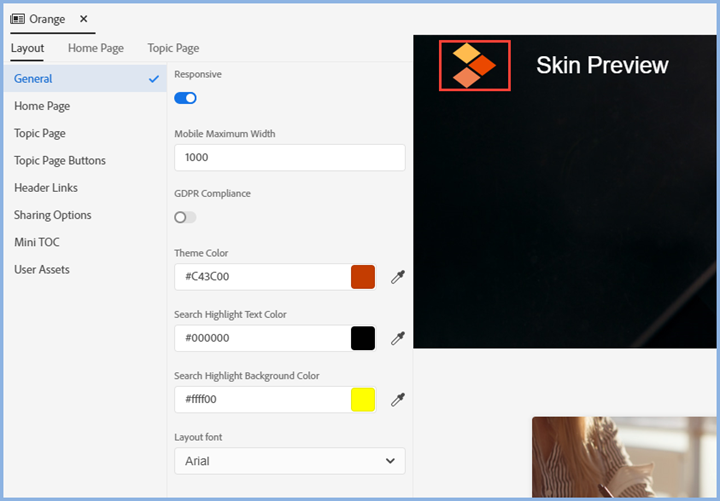720x502 pixels.
Task: Enable the GDPR Compliance toggle
Action: coord(185,217)
